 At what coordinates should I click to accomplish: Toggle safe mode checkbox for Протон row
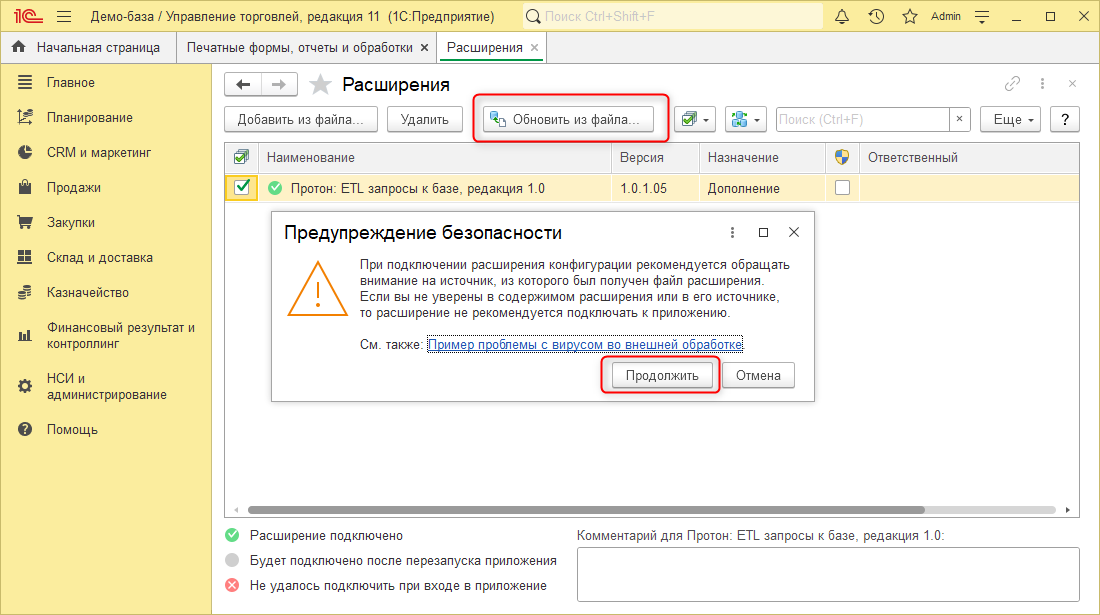[x=843, y=188]
